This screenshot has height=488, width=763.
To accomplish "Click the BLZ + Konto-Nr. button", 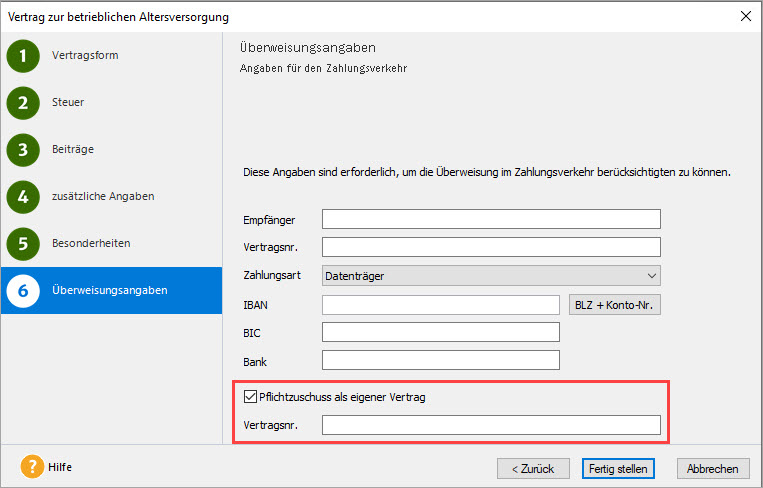I will pos(614,305).
